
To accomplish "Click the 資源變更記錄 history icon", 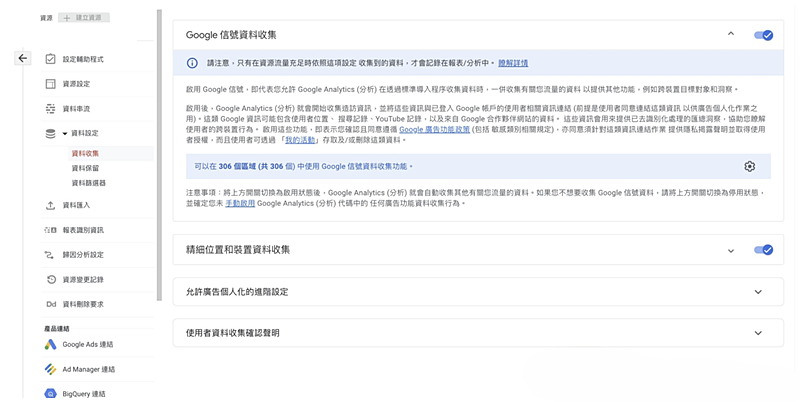I will [x=51, y=279].
